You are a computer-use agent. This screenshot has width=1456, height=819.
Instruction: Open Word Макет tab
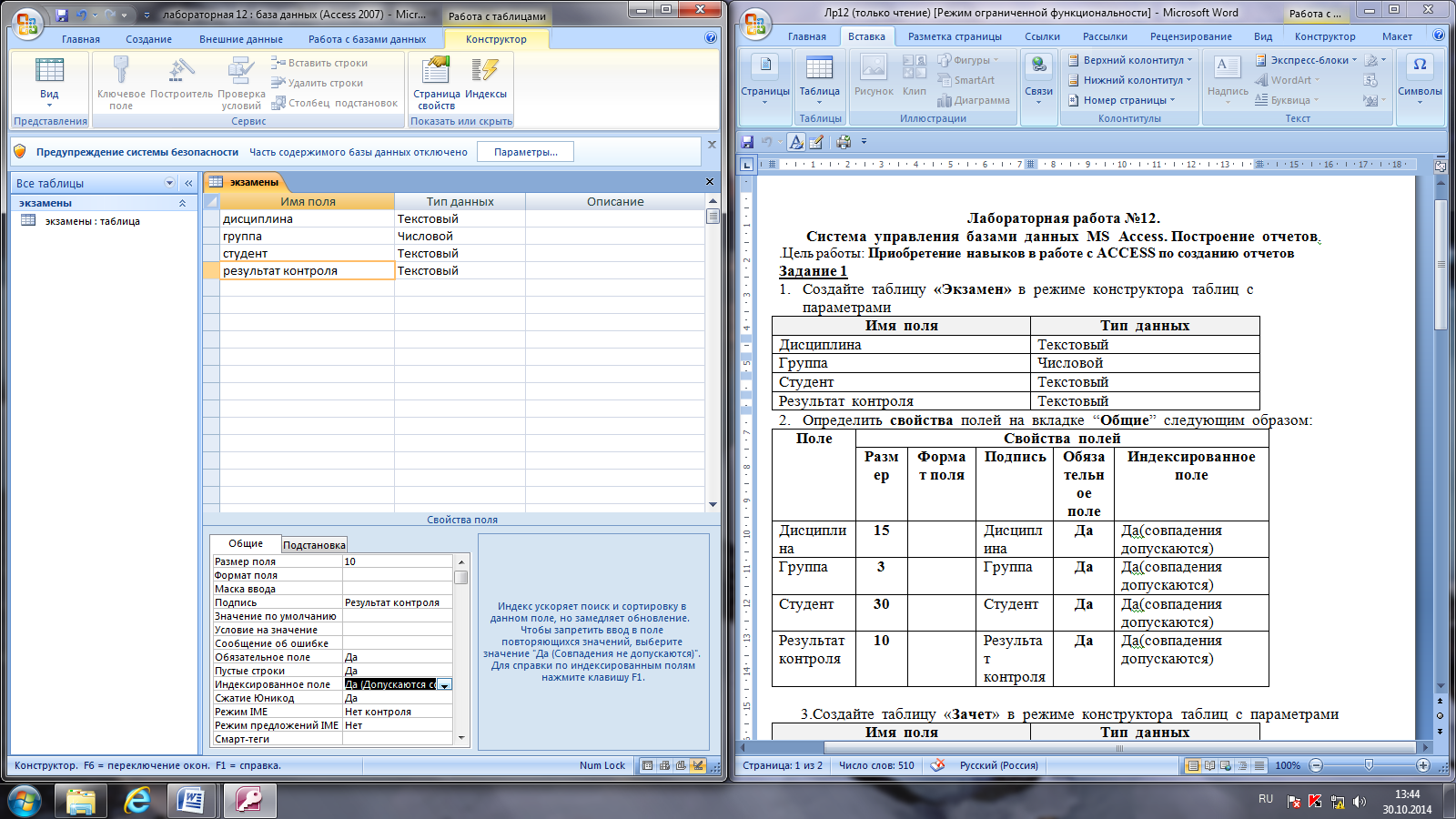point(1397,36)
